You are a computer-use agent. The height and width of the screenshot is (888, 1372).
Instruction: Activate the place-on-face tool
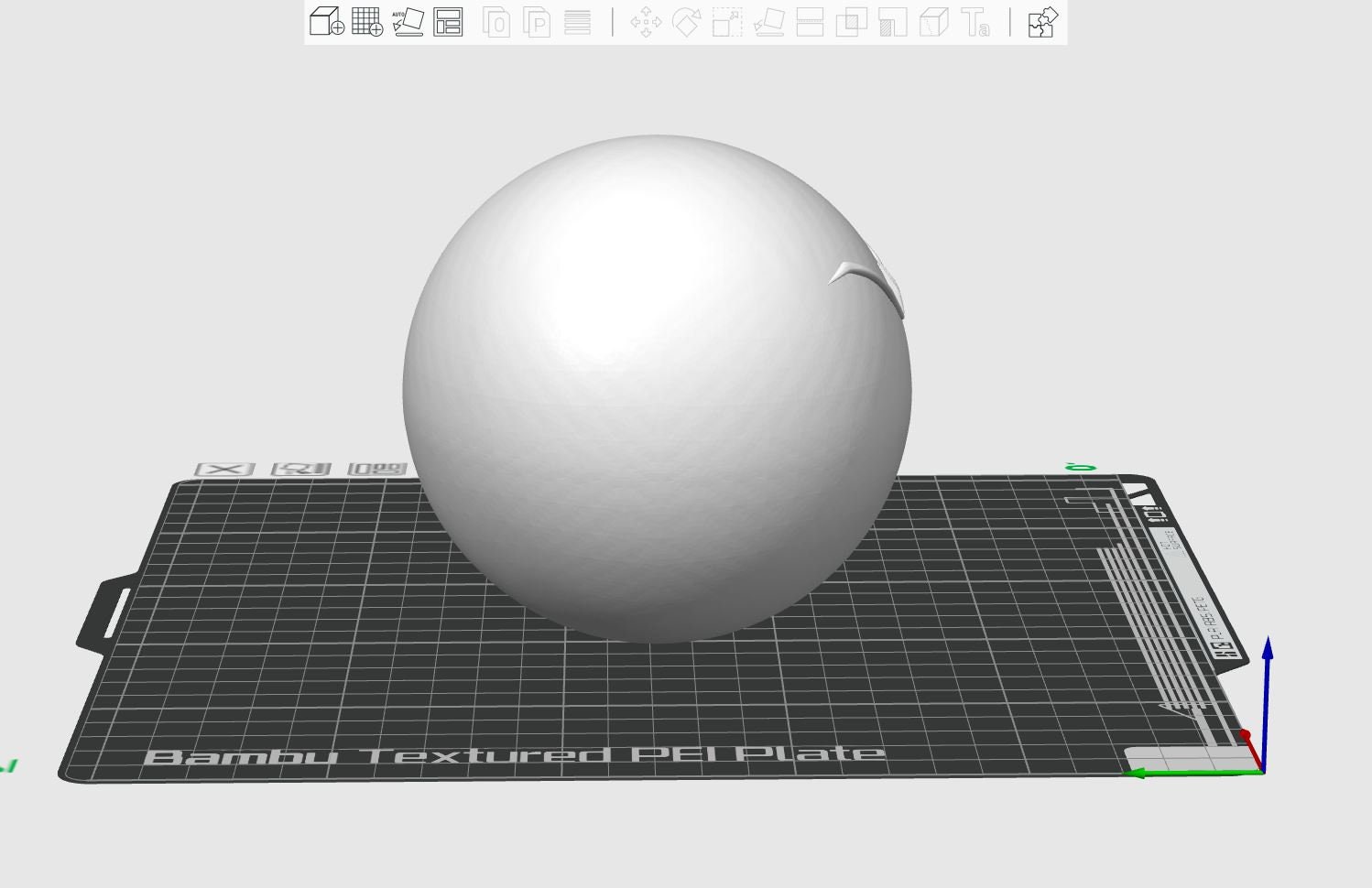pos(769,23)
